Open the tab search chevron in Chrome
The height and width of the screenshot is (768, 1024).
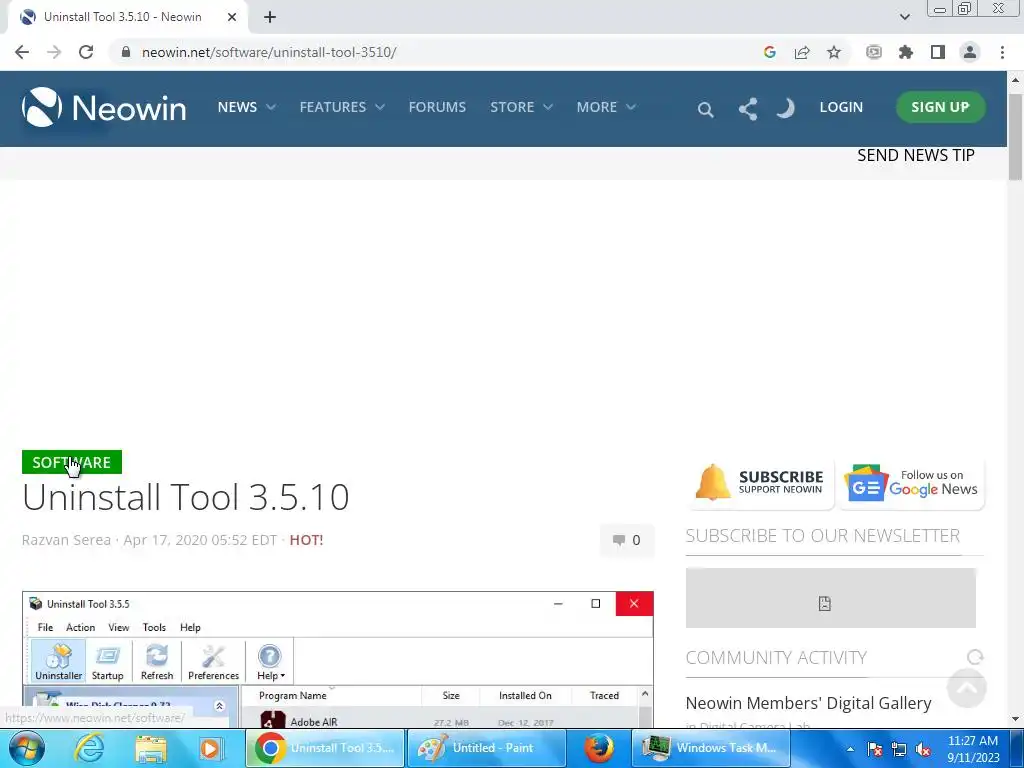tap(904, 17)
